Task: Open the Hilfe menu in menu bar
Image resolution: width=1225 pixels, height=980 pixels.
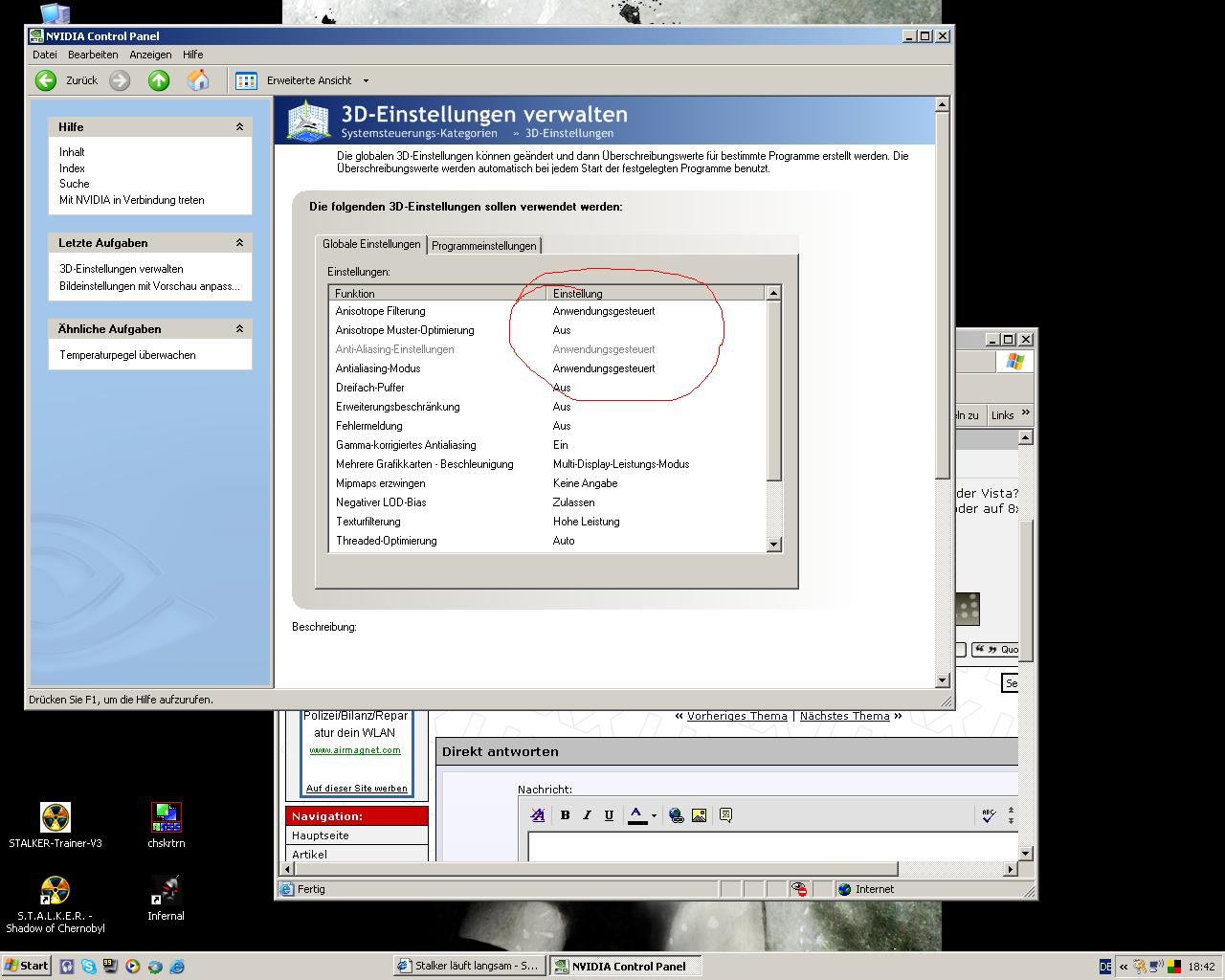Action: [x=193, y=55]
